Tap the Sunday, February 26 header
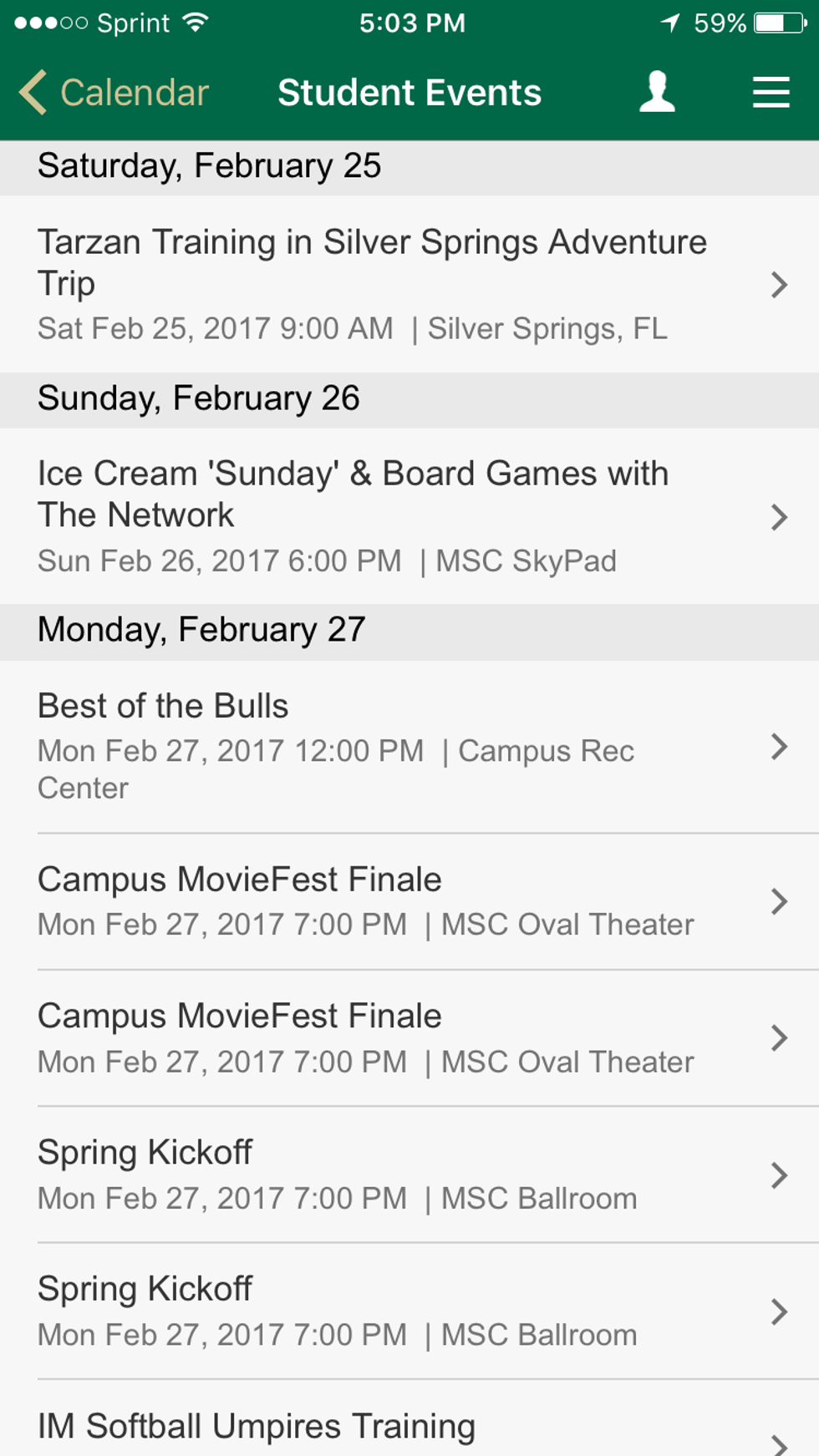This screenshot has width=819, height=1456. 198,398
